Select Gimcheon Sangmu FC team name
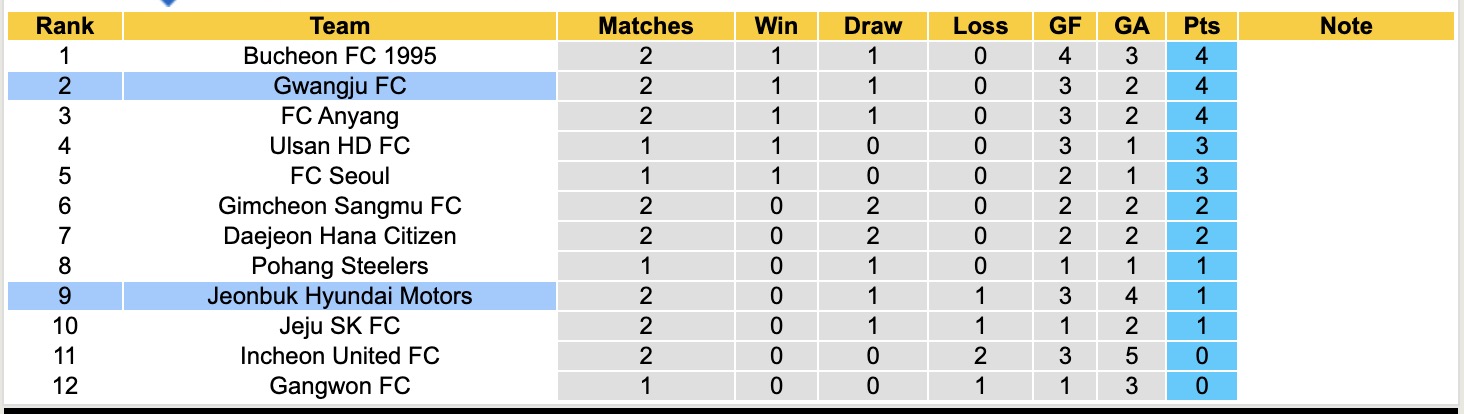This screenshot has height=414, width=1464. [x=340, y=206]
